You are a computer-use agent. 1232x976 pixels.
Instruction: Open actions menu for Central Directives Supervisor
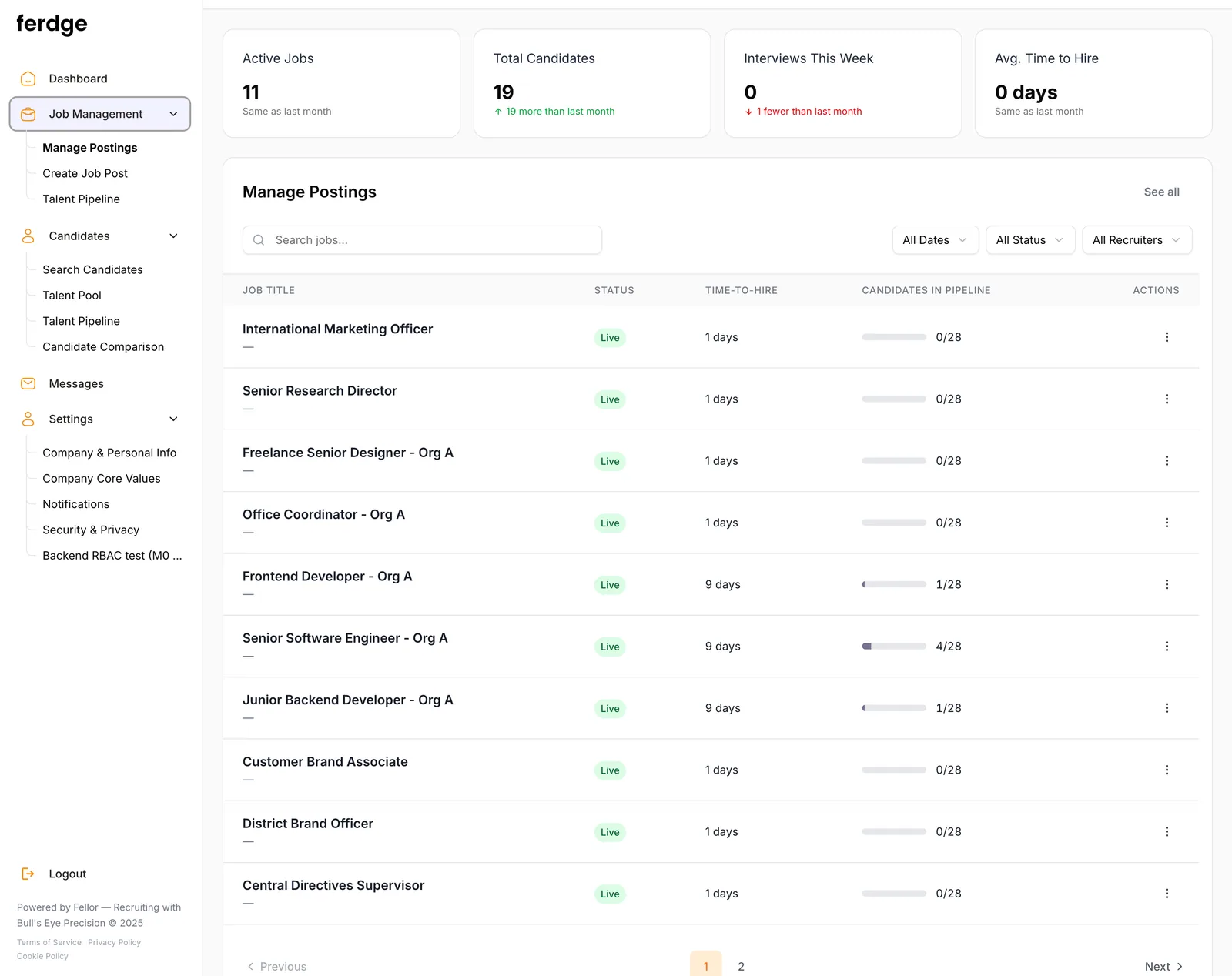(x=1167, y=894)
